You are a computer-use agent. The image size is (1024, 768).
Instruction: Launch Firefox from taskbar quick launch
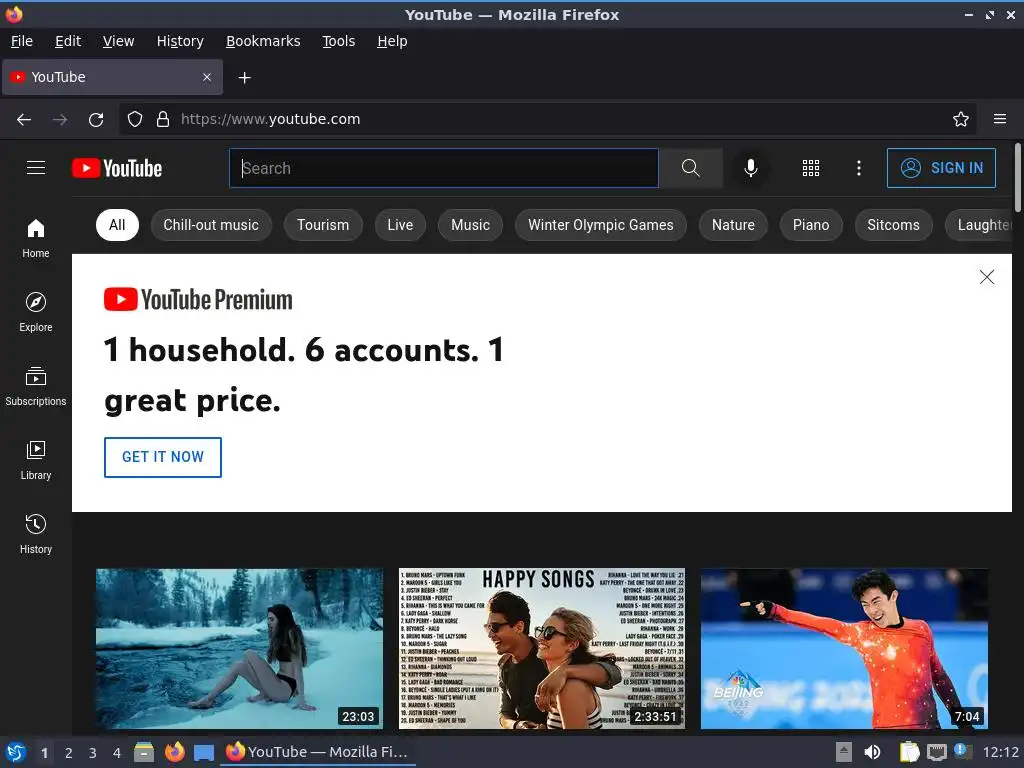coord(174,752)
